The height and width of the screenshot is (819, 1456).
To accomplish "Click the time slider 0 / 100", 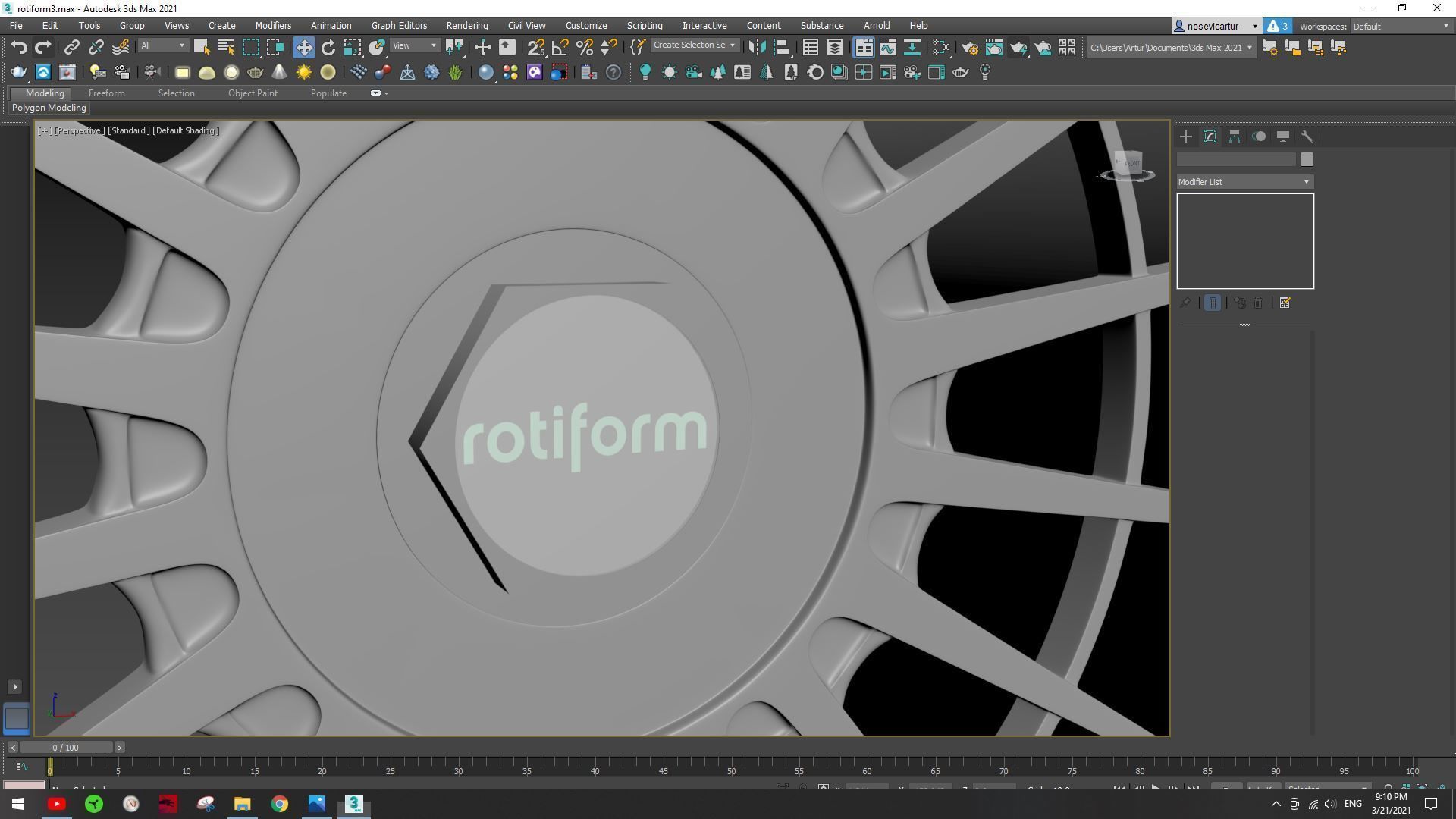I will 67,748.
